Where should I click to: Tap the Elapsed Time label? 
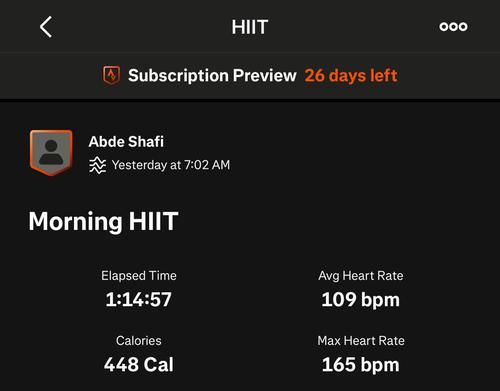(x=139, y=276)
